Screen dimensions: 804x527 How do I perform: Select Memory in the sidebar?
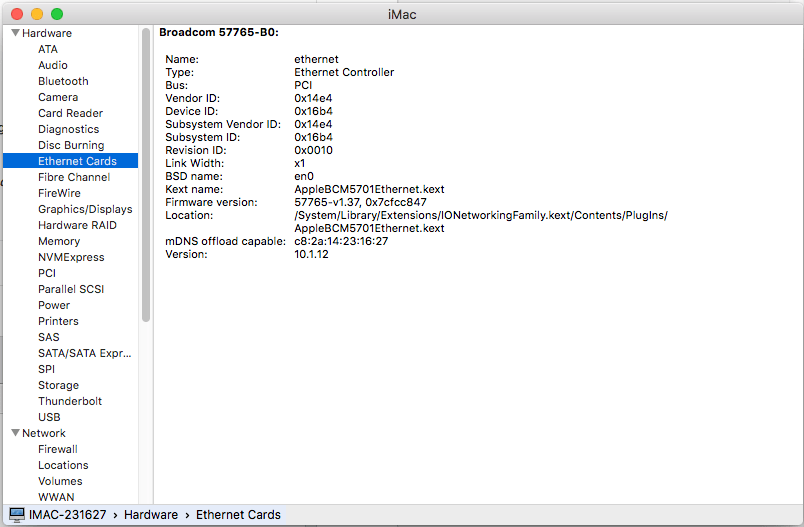(59, 241)
